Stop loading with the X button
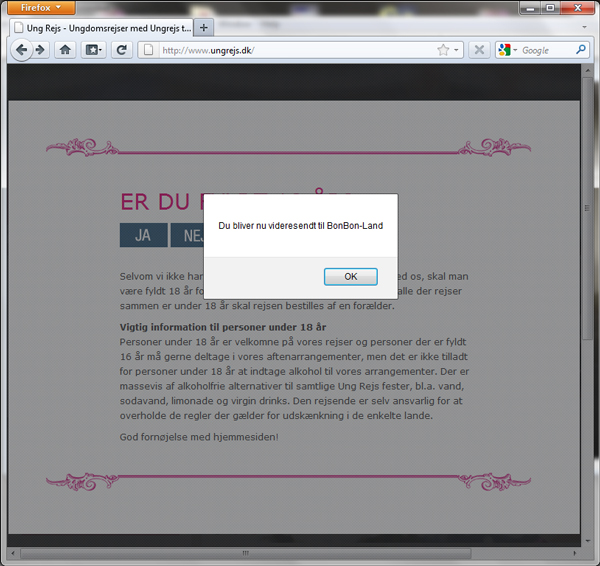The width and height of the screenshot is (600, 566). pos(479,50)
